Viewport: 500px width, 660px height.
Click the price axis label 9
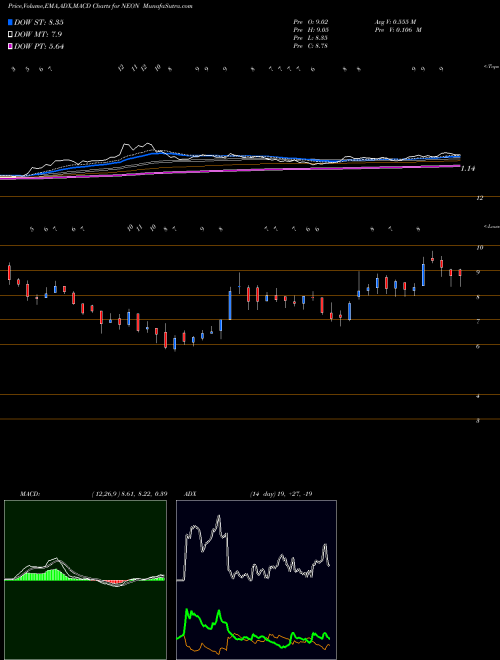click(478, 272)
